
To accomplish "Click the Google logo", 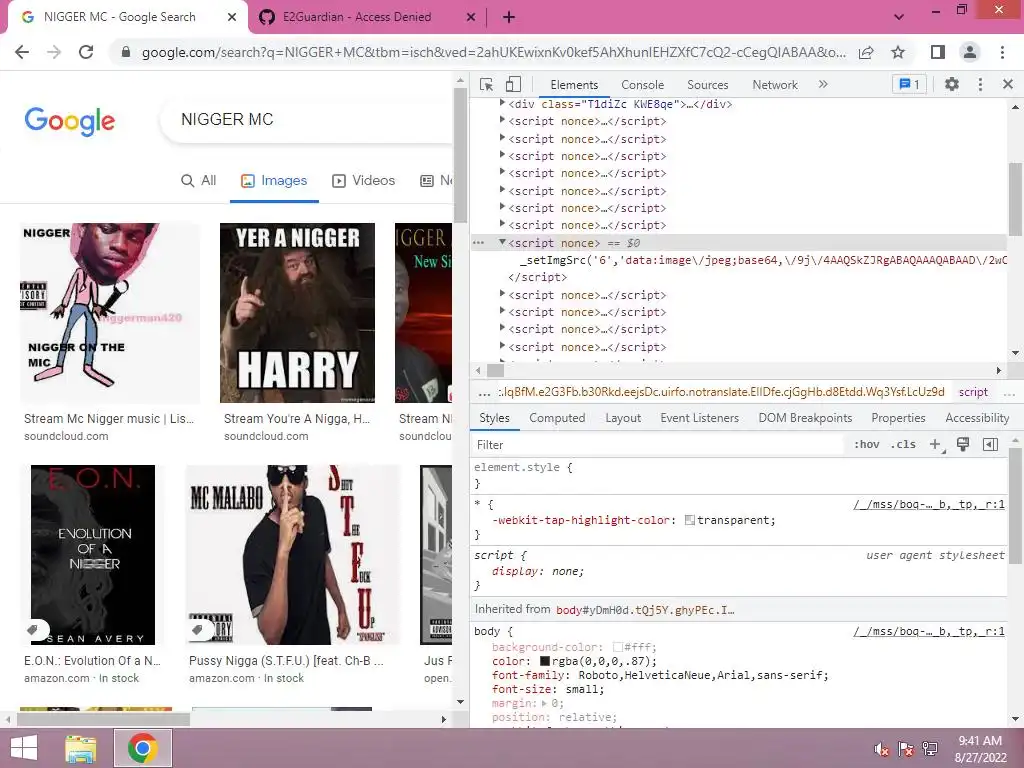I will (x=70, y=121).
